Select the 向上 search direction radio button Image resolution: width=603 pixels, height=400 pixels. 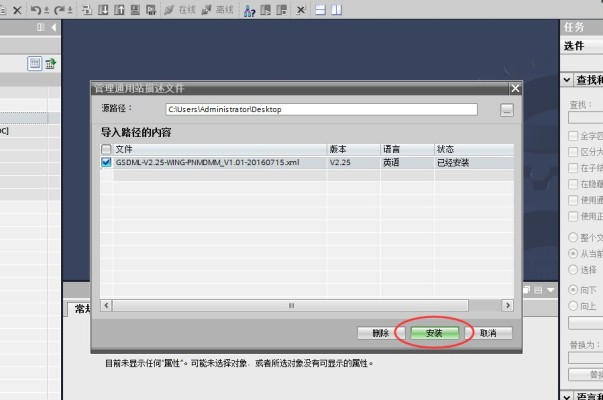point(573,305)
